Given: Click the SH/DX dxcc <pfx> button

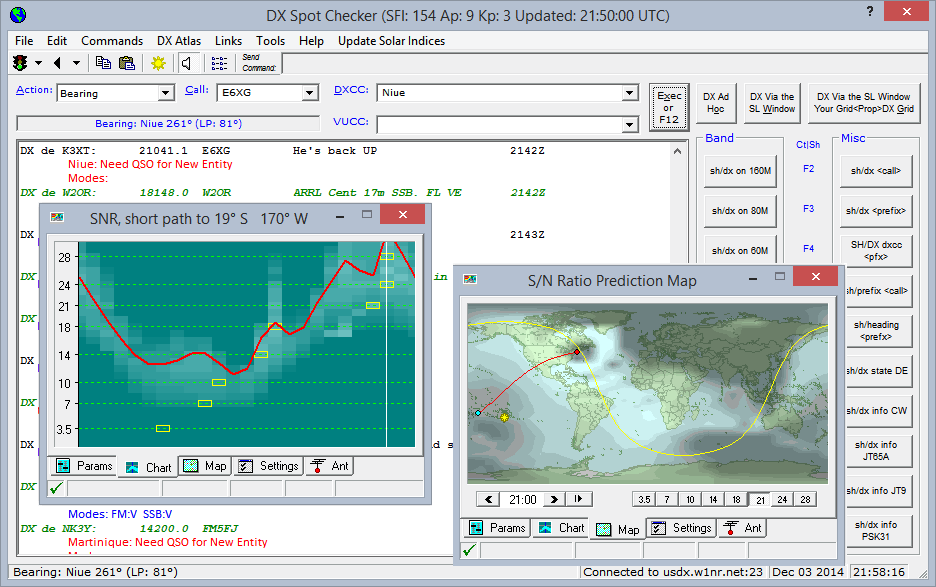Looking at the screenshot, I should coord(876,251).
